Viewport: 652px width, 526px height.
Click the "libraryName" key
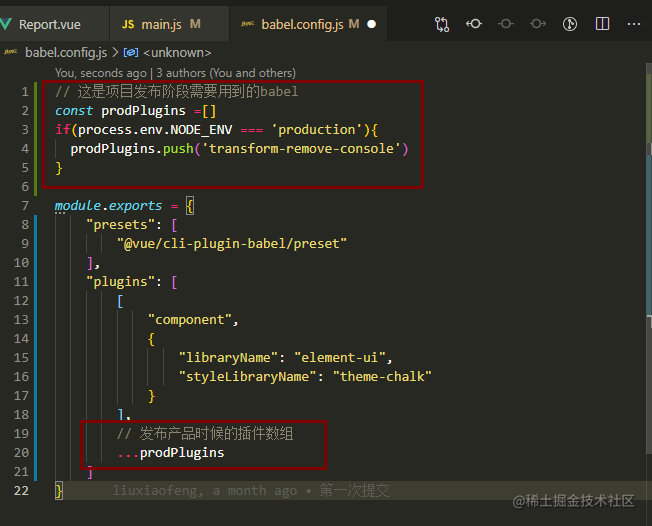tap(228, 358)
